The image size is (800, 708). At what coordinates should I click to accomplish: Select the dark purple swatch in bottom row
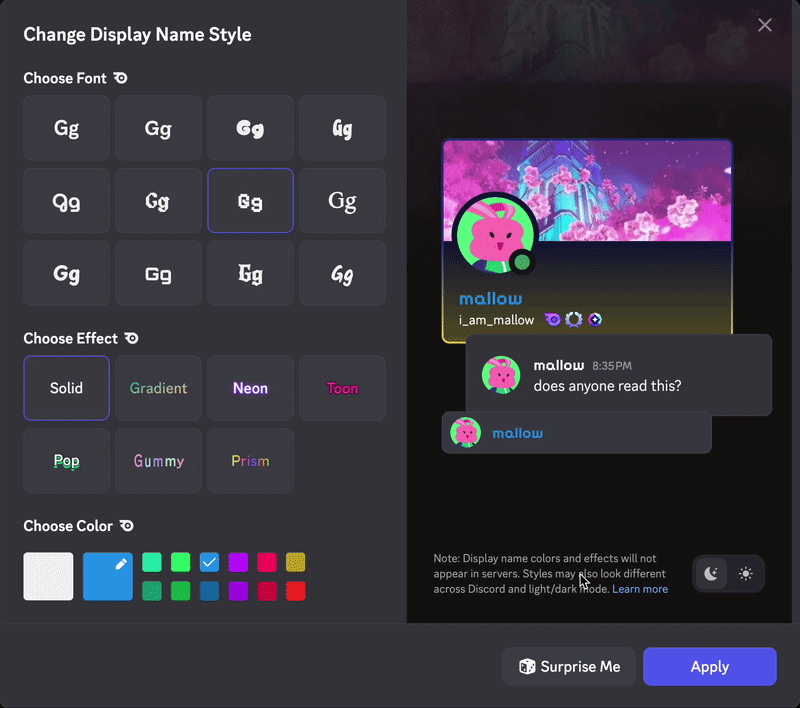[x=238, y=591]
